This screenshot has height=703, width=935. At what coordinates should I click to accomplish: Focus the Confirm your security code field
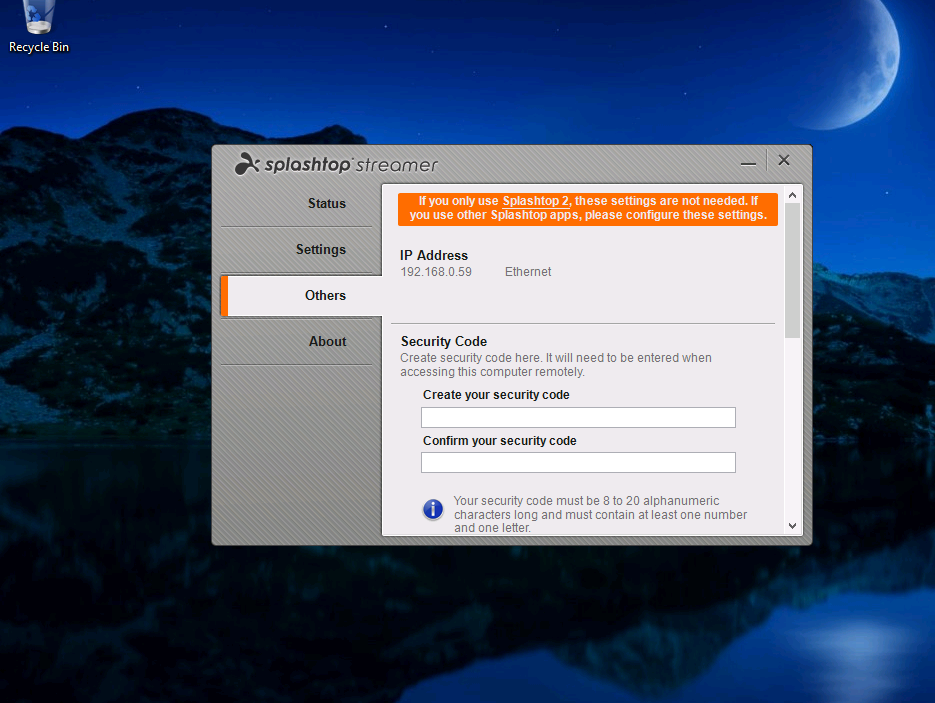pyautogui.click(x=578, y=462)
